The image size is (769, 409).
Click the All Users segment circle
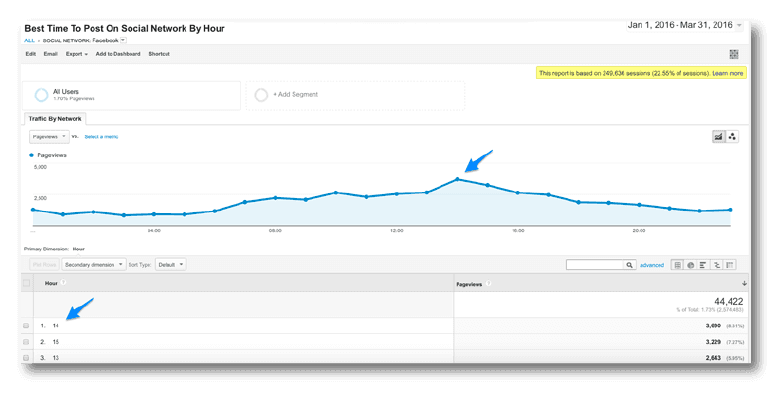click(41, 95)
